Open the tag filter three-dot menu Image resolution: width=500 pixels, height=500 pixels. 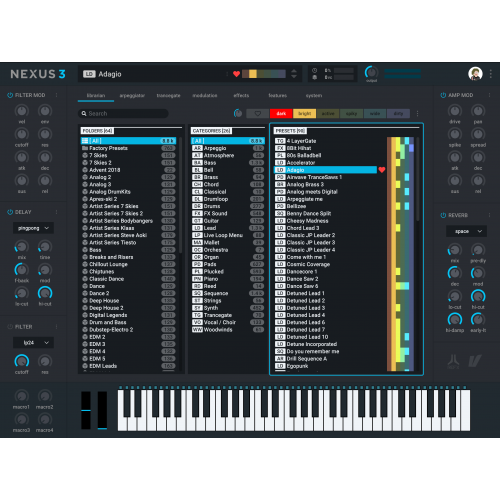417,114
